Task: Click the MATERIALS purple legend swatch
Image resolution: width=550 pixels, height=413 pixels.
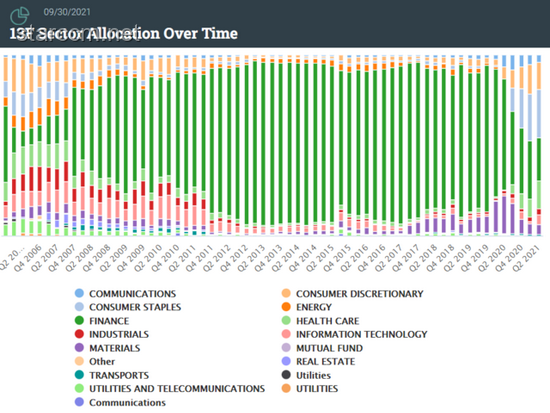Action: tap(80, 348)
